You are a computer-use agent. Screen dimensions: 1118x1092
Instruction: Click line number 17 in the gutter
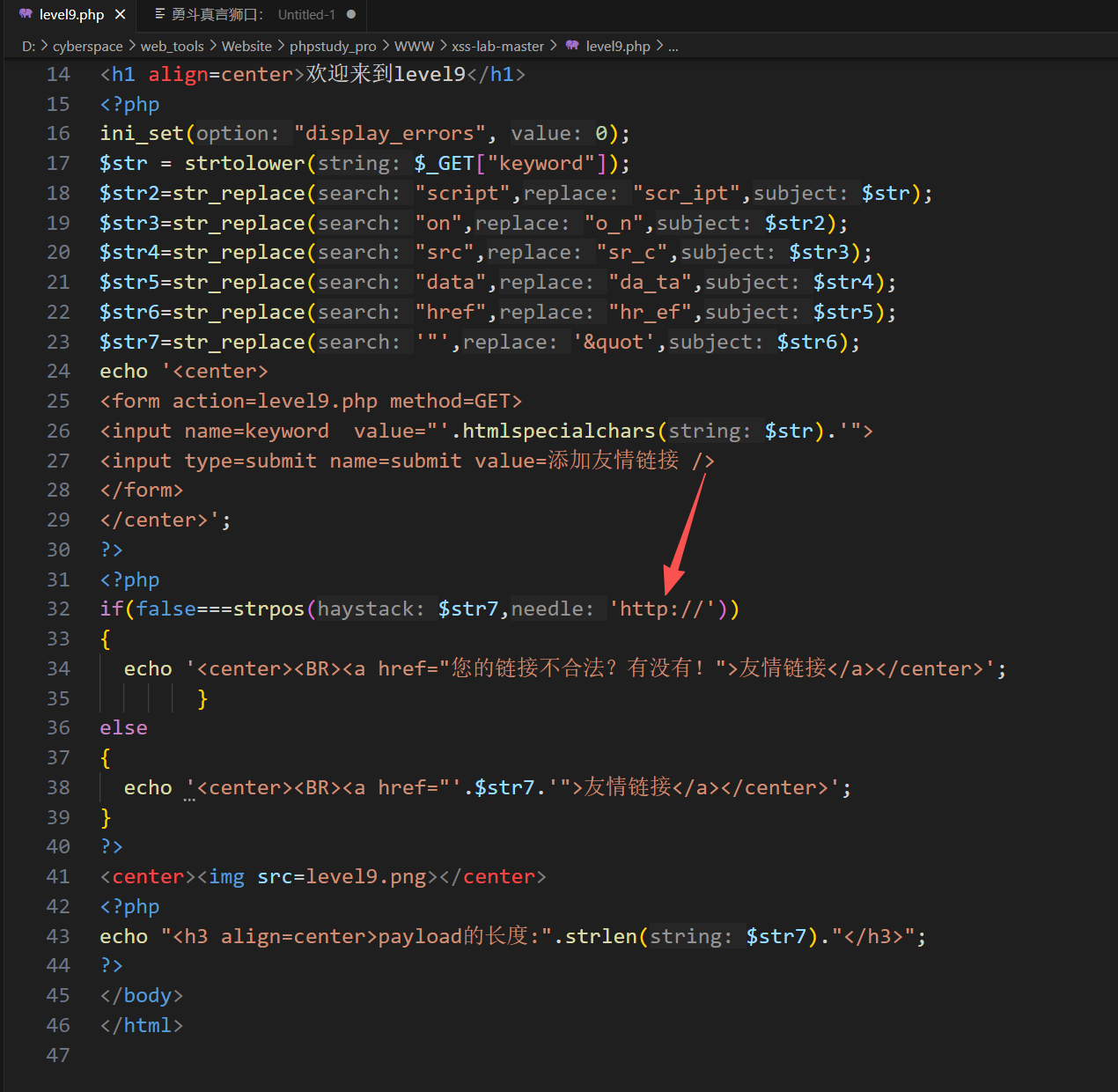point(58,164)
